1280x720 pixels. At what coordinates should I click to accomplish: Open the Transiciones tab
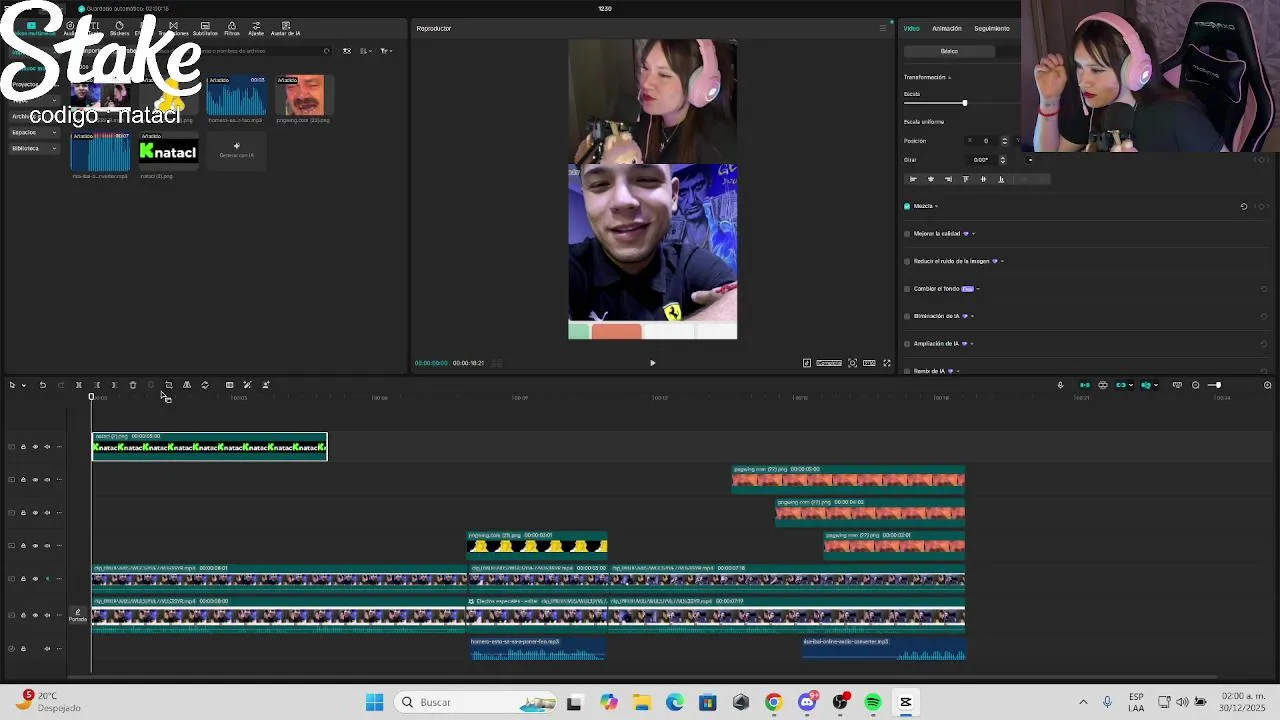point(173,28)
